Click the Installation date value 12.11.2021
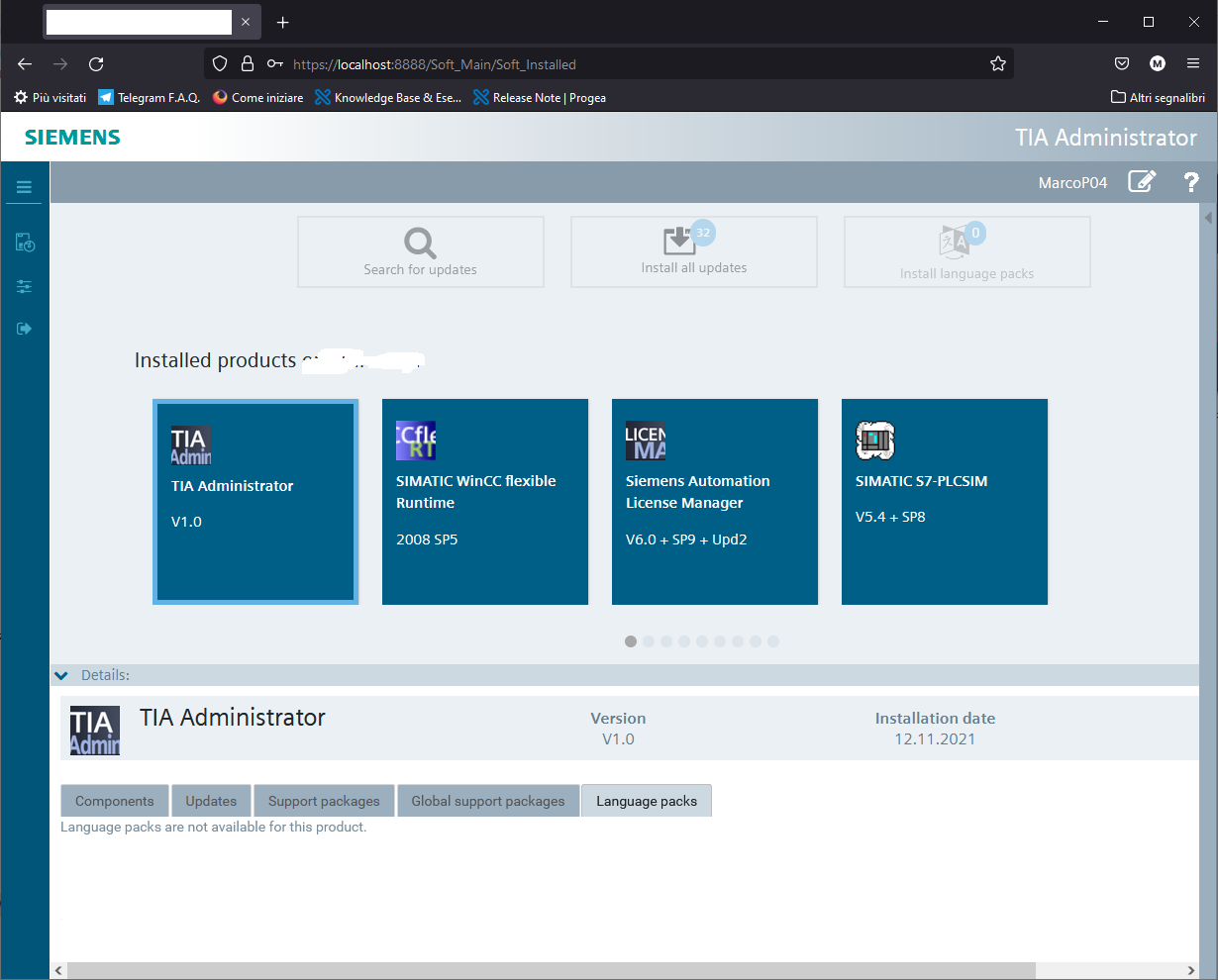Image resolution: width=1218 pixels, height=980 pixels. 935,739
